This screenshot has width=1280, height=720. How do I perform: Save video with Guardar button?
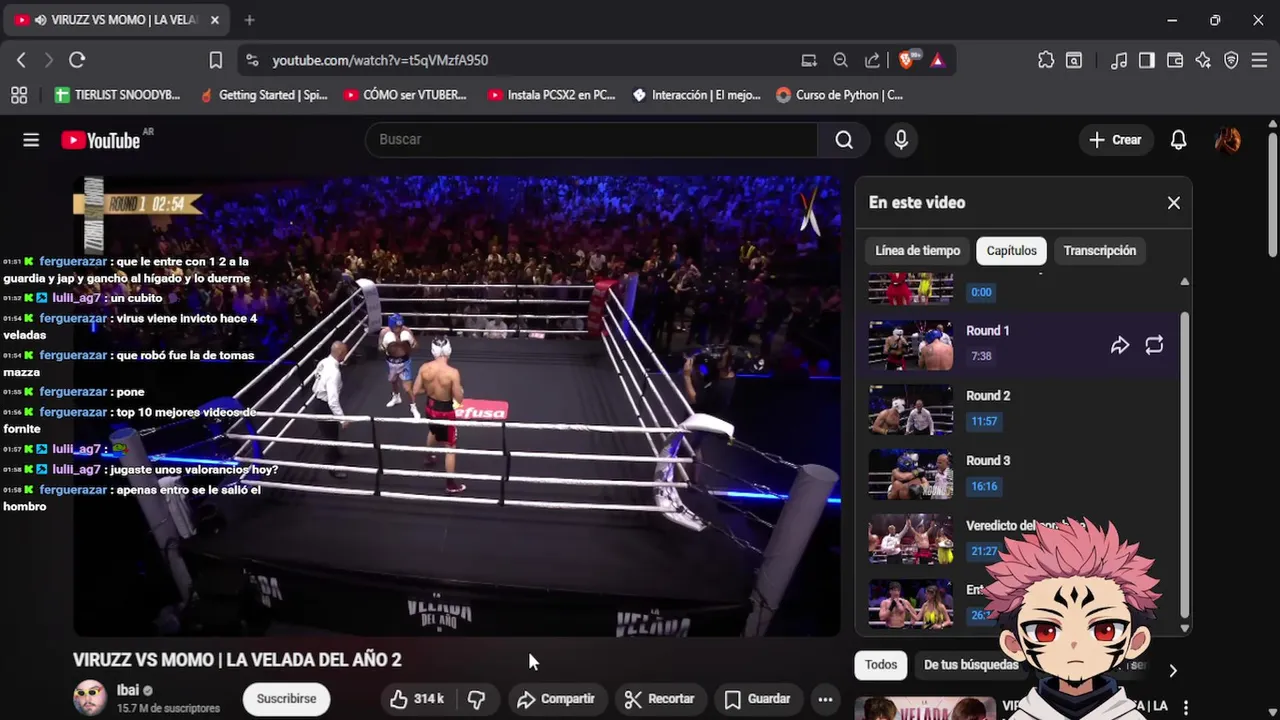[x=757, y=699]
